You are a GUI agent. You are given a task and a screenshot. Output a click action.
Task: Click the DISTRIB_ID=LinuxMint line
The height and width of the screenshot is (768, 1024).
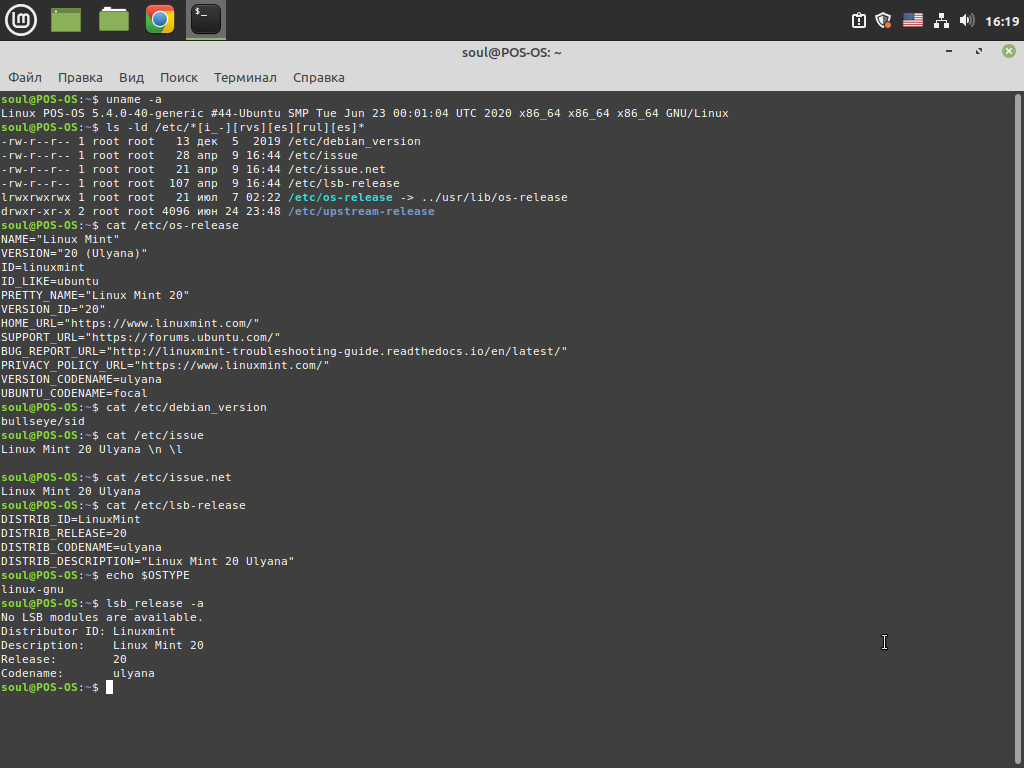click(71, 520)
